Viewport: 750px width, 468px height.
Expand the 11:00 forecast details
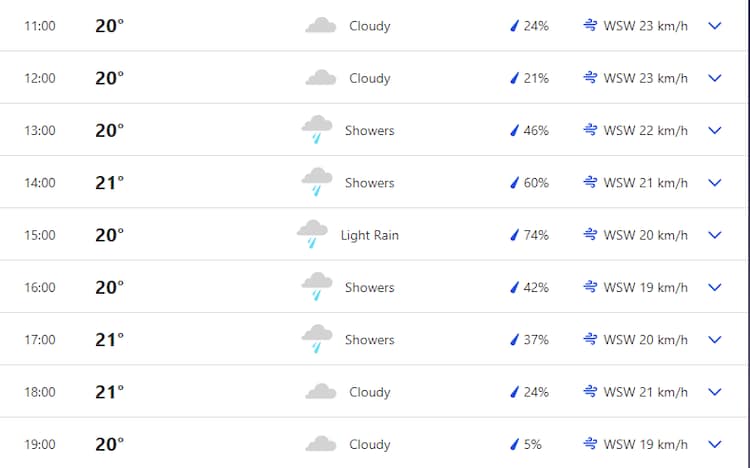pyautogui.click(x=714, y=26)
